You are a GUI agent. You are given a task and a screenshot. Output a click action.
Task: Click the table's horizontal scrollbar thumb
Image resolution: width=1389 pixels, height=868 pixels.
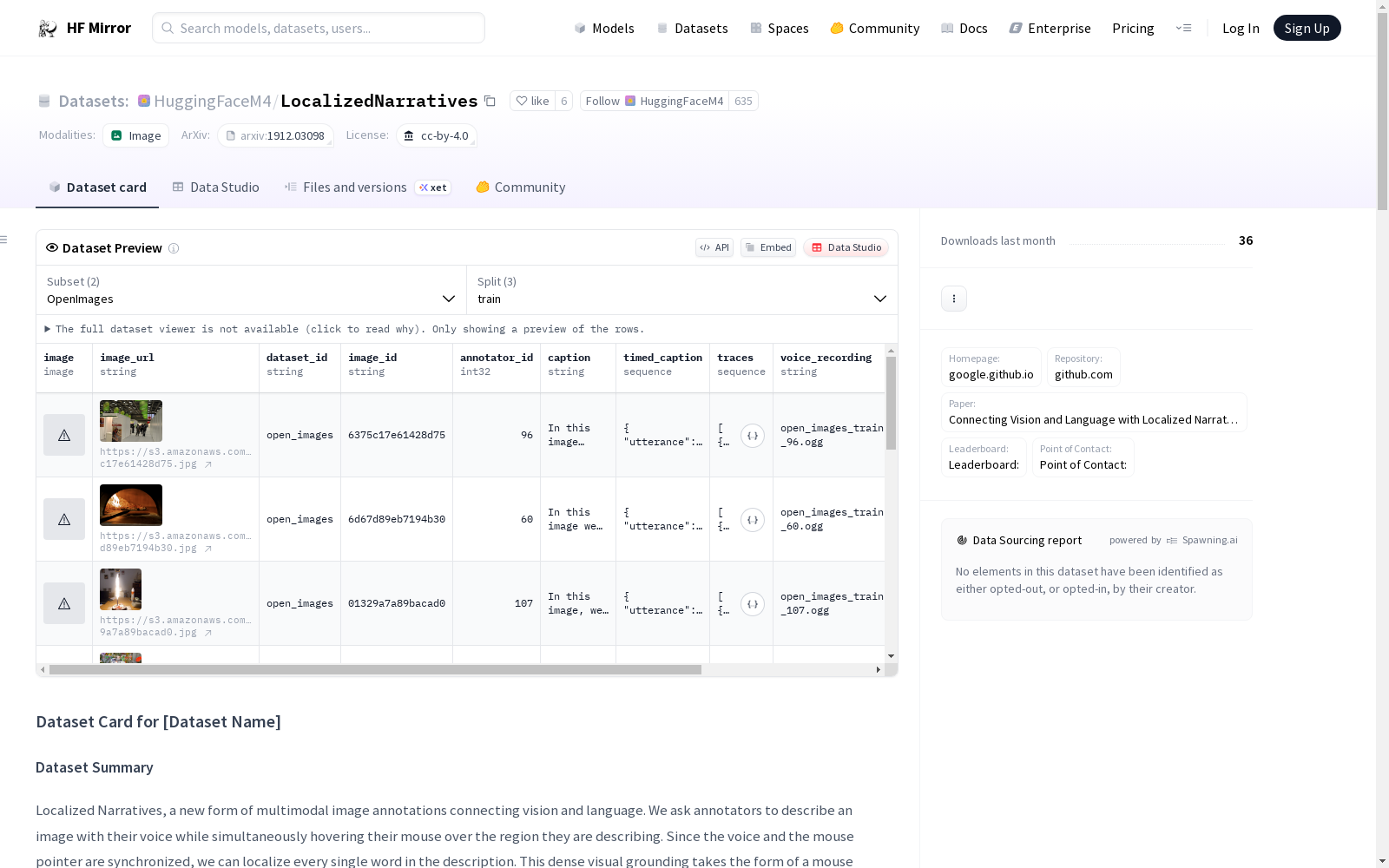[375, 670]
